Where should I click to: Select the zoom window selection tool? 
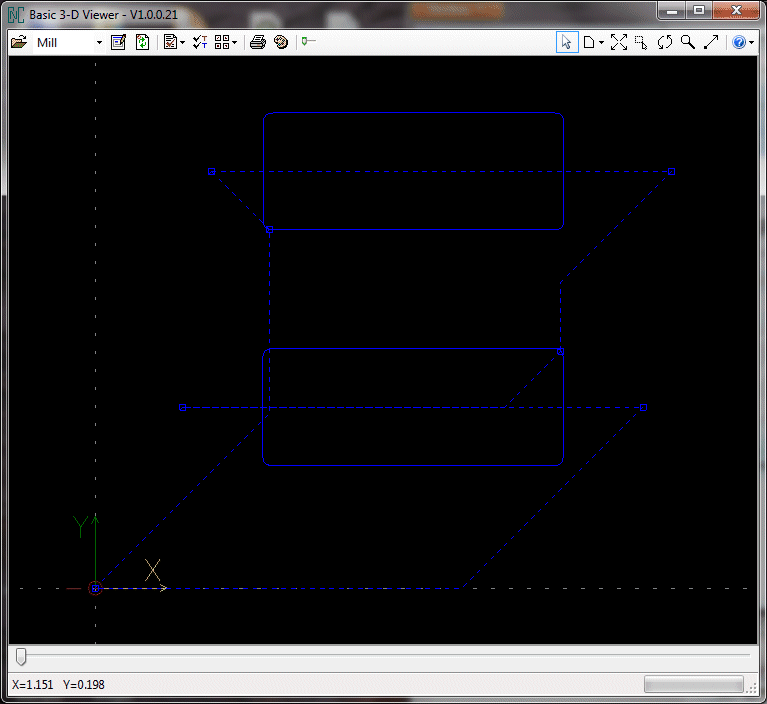tap(641, 43)
